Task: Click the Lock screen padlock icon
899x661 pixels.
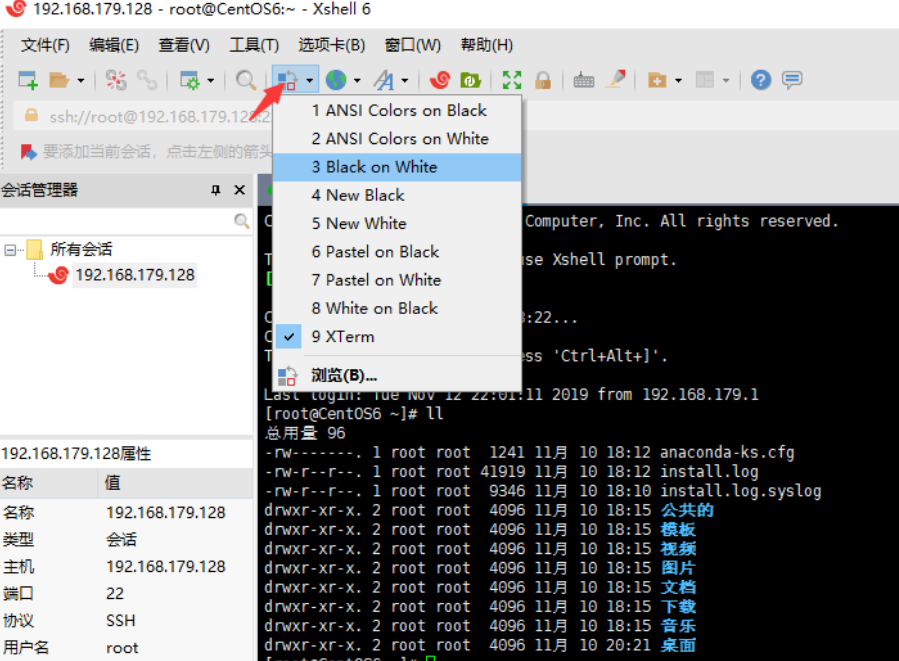Action: [543, 80]
